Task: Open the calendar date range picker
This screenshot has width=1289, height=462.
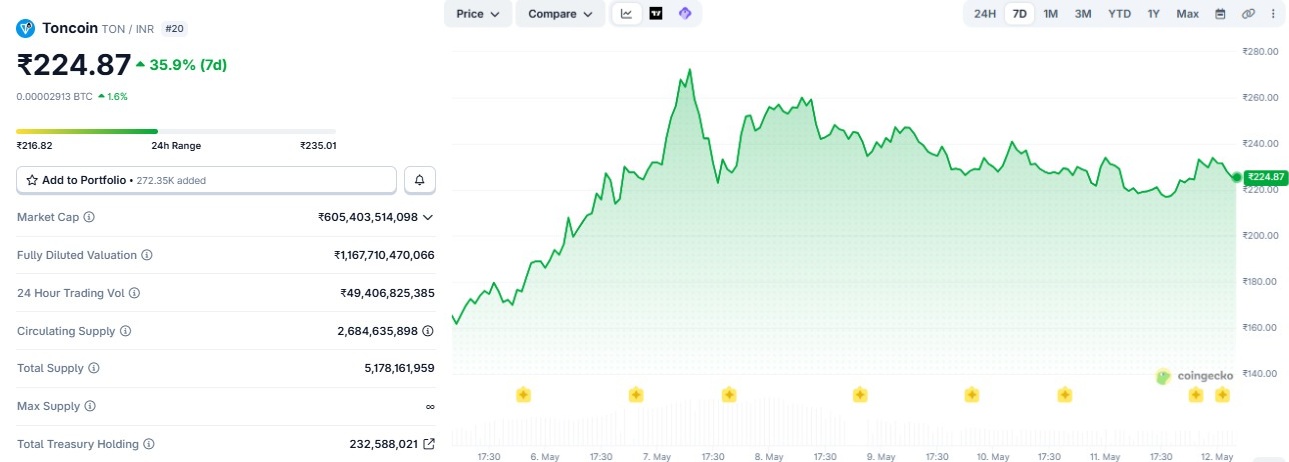Action: pyautogui.click(x=1220, y=14)
